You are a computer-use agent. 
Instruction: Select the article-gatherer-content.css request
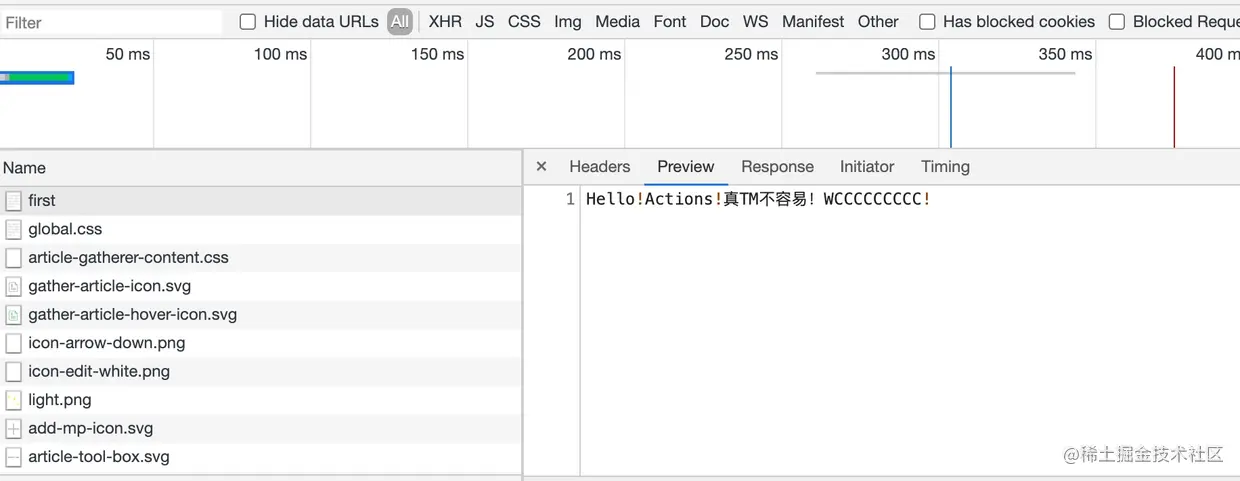coord(260,258)
